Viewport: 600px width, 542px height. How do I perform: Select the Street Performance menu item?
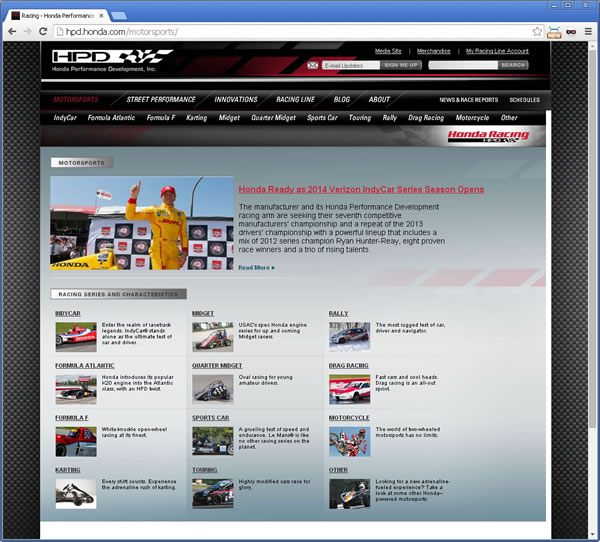click(x=161, y=100)
